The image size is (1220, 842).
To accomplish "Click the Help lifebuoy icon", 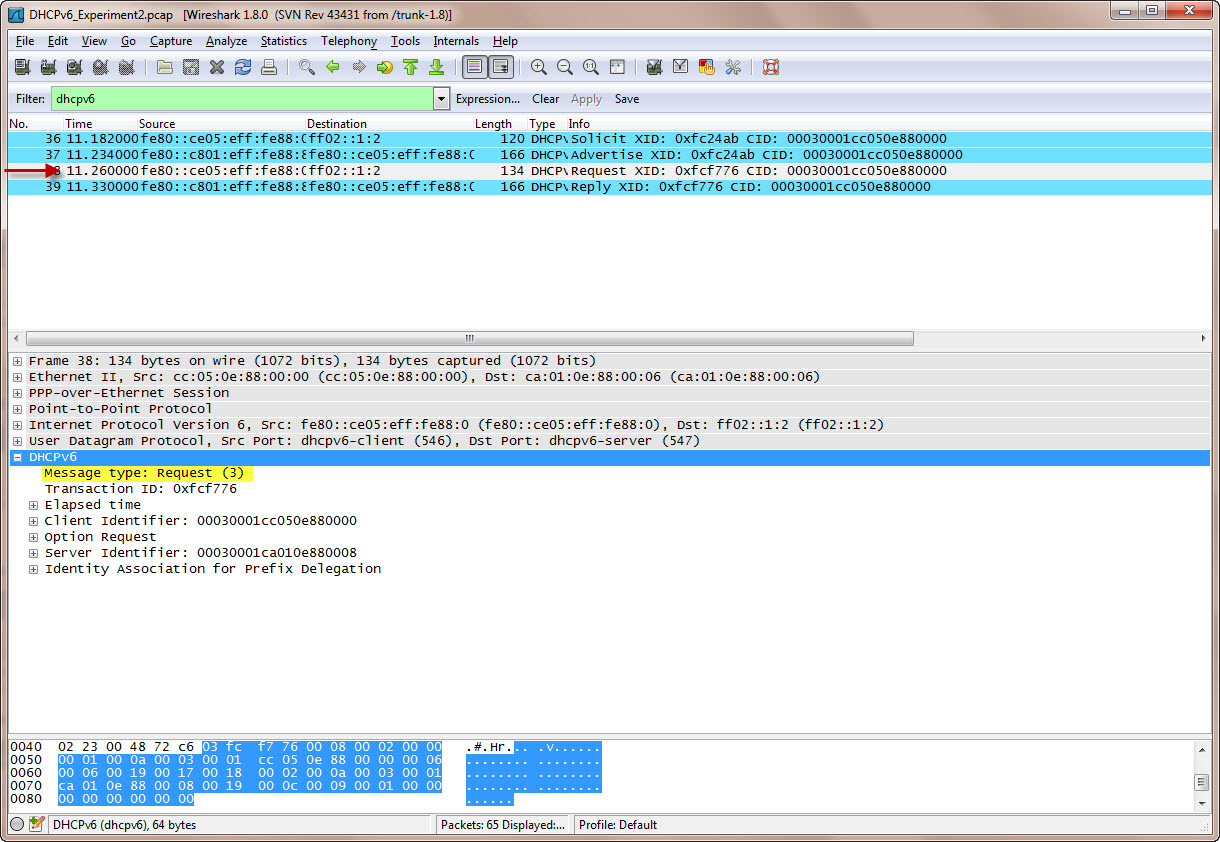I will [x=770, y=67].
